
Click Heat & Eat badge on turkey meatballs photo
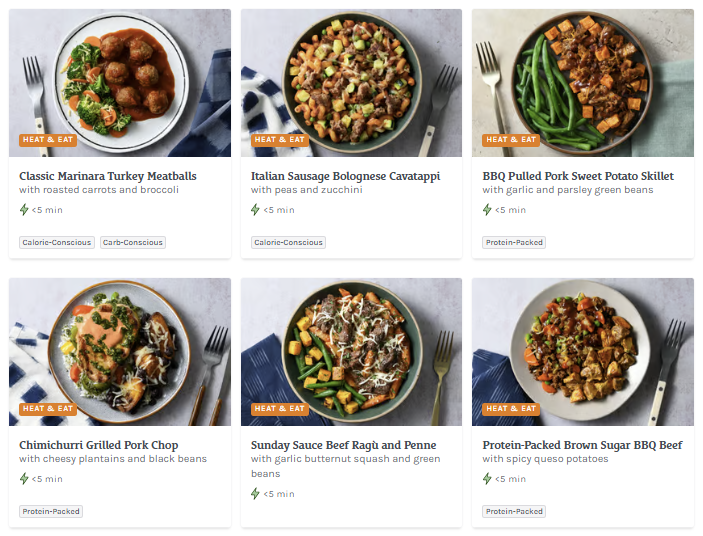[x=48, y=140]
